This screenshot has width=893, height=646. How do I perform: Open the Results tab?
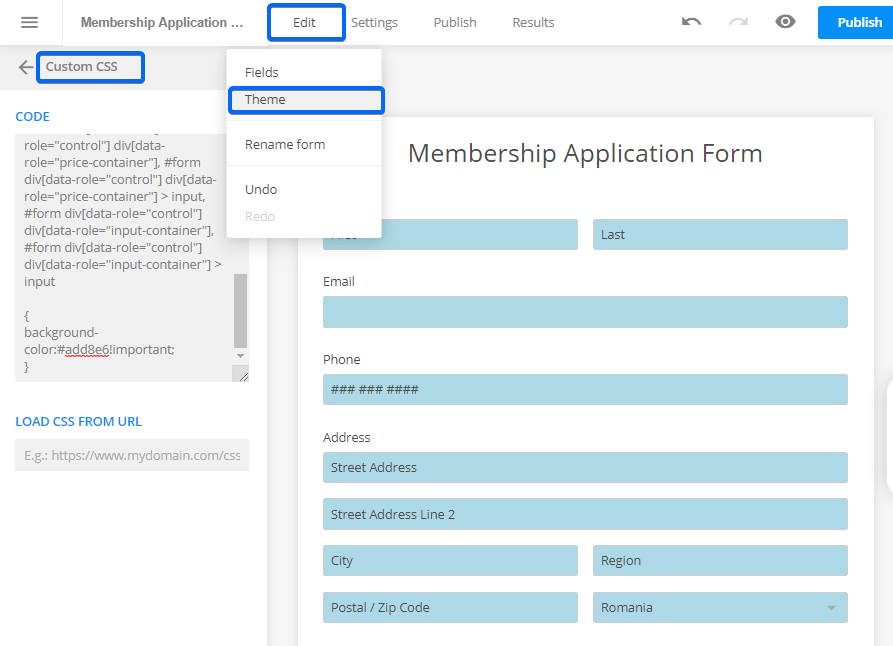(x=533, y=22)
